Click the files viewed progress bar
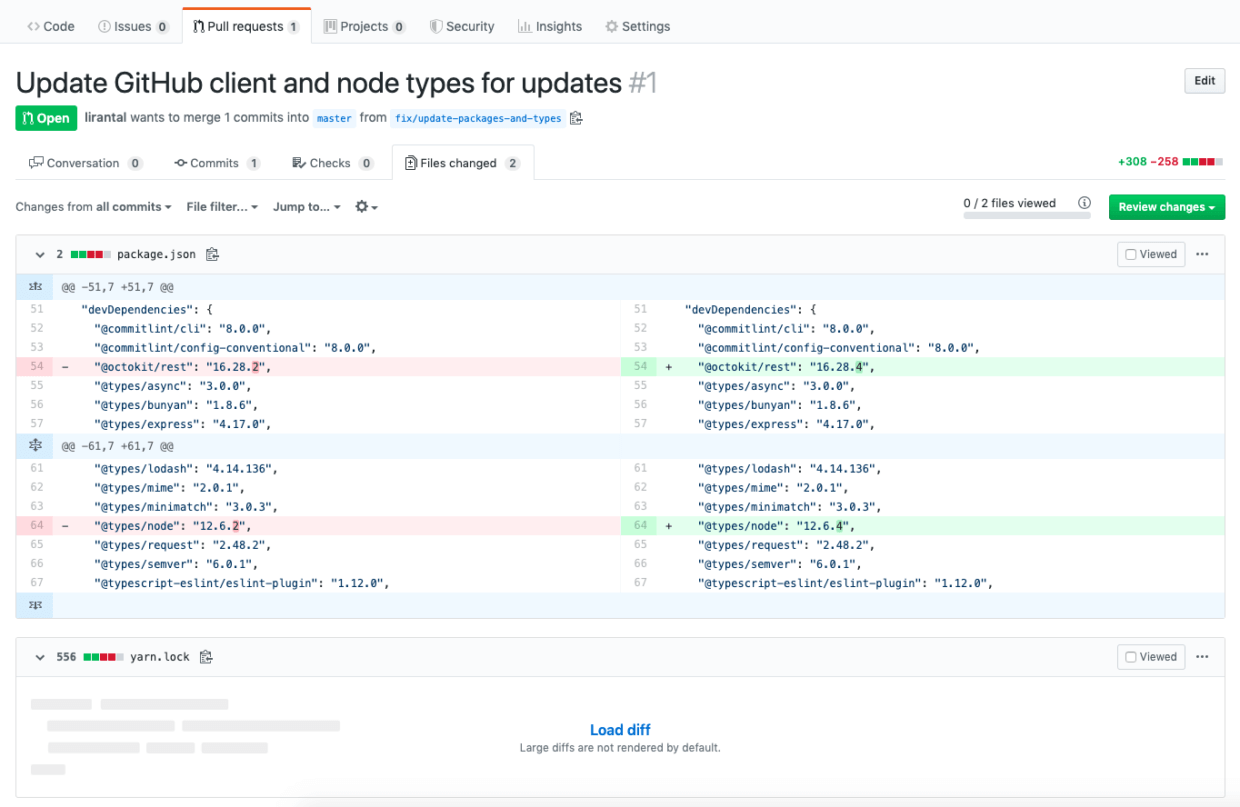Image resolution: width=1240 pixels, height=807 pixels. click(1026, 214)
